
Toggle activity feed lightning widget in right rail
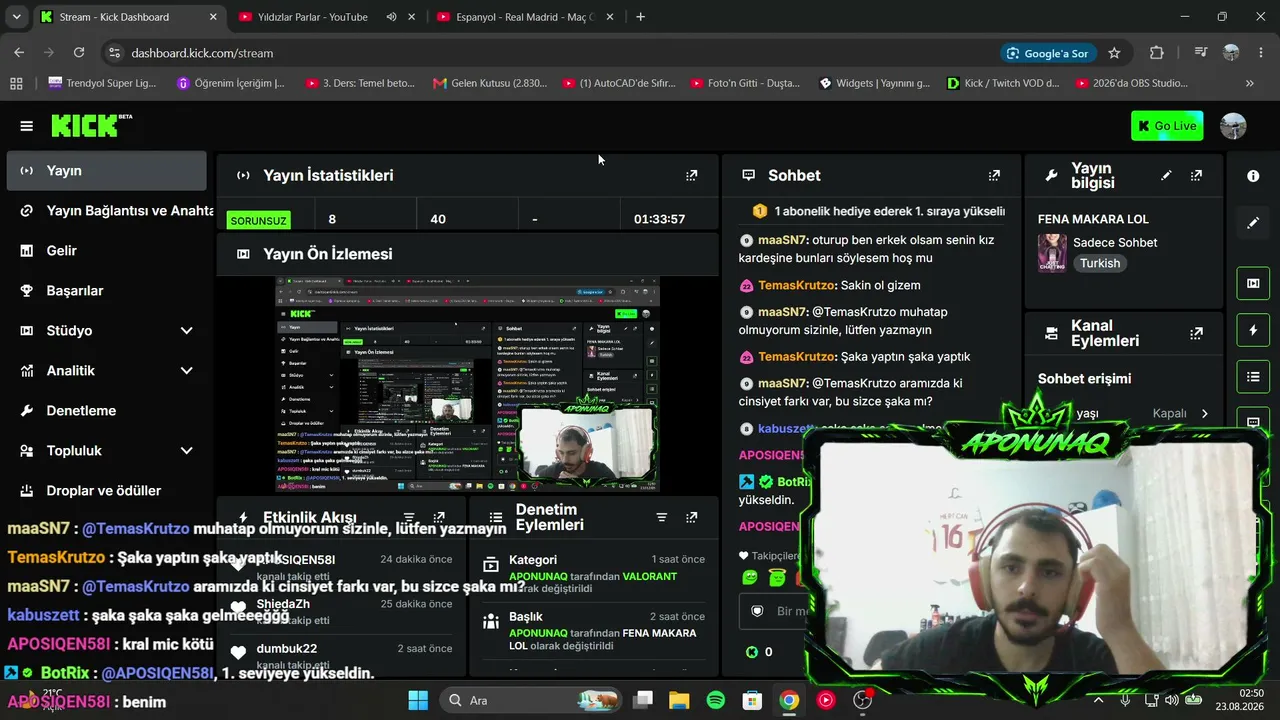pyautogui.click(x=1253, y=330)
